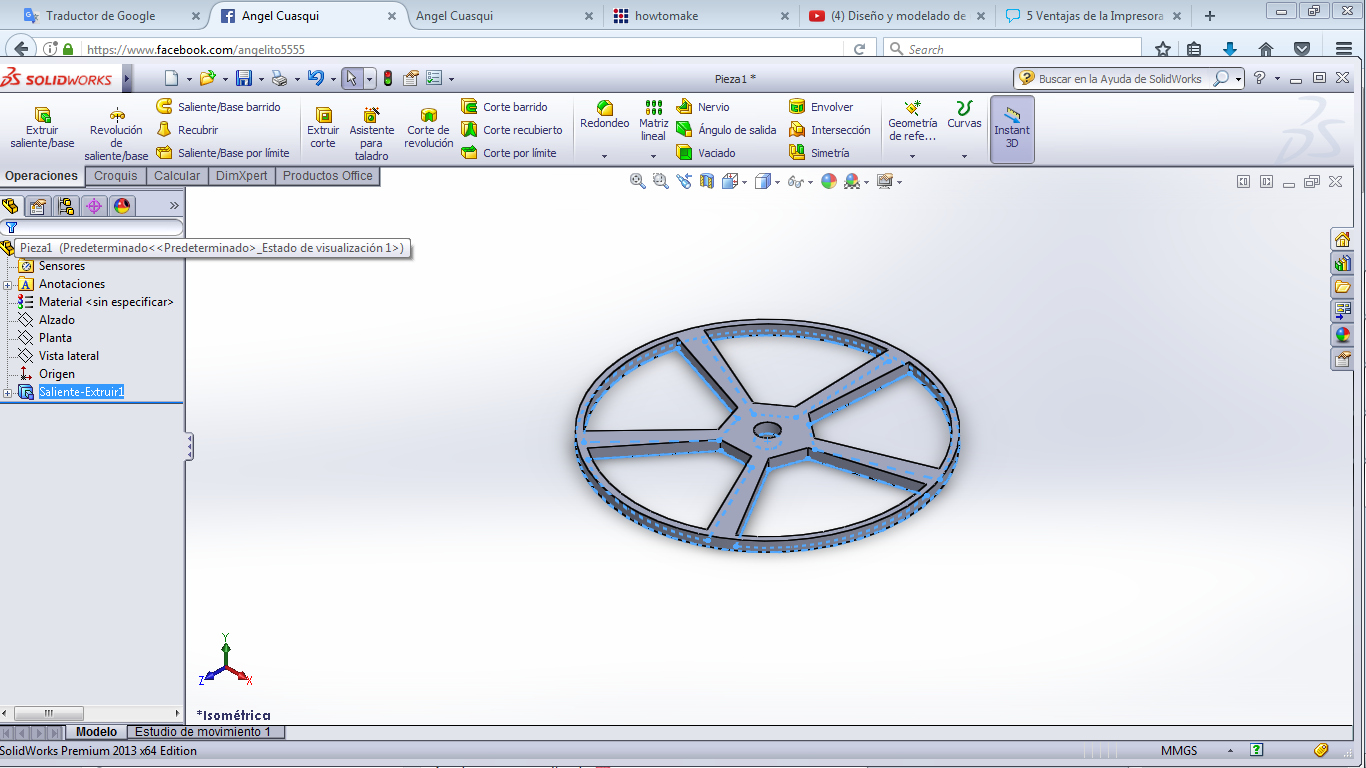Open Estudio de movimiento 1 tab
Viewport: 1366px width, 768px height.
tap(204, 732)
